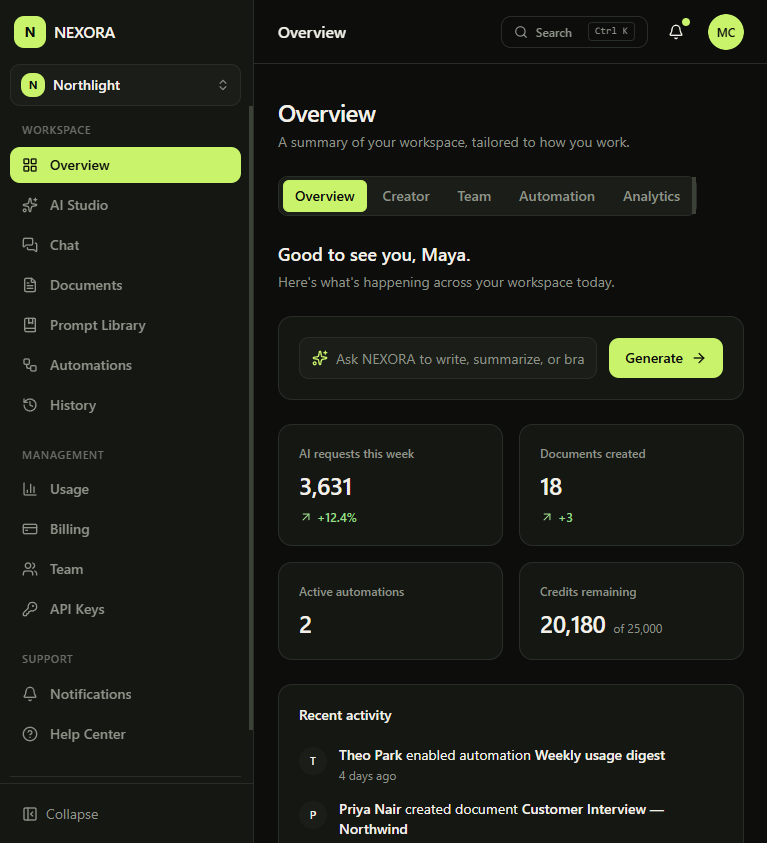Click the Automations workflow icon

(x=30, y=365)
